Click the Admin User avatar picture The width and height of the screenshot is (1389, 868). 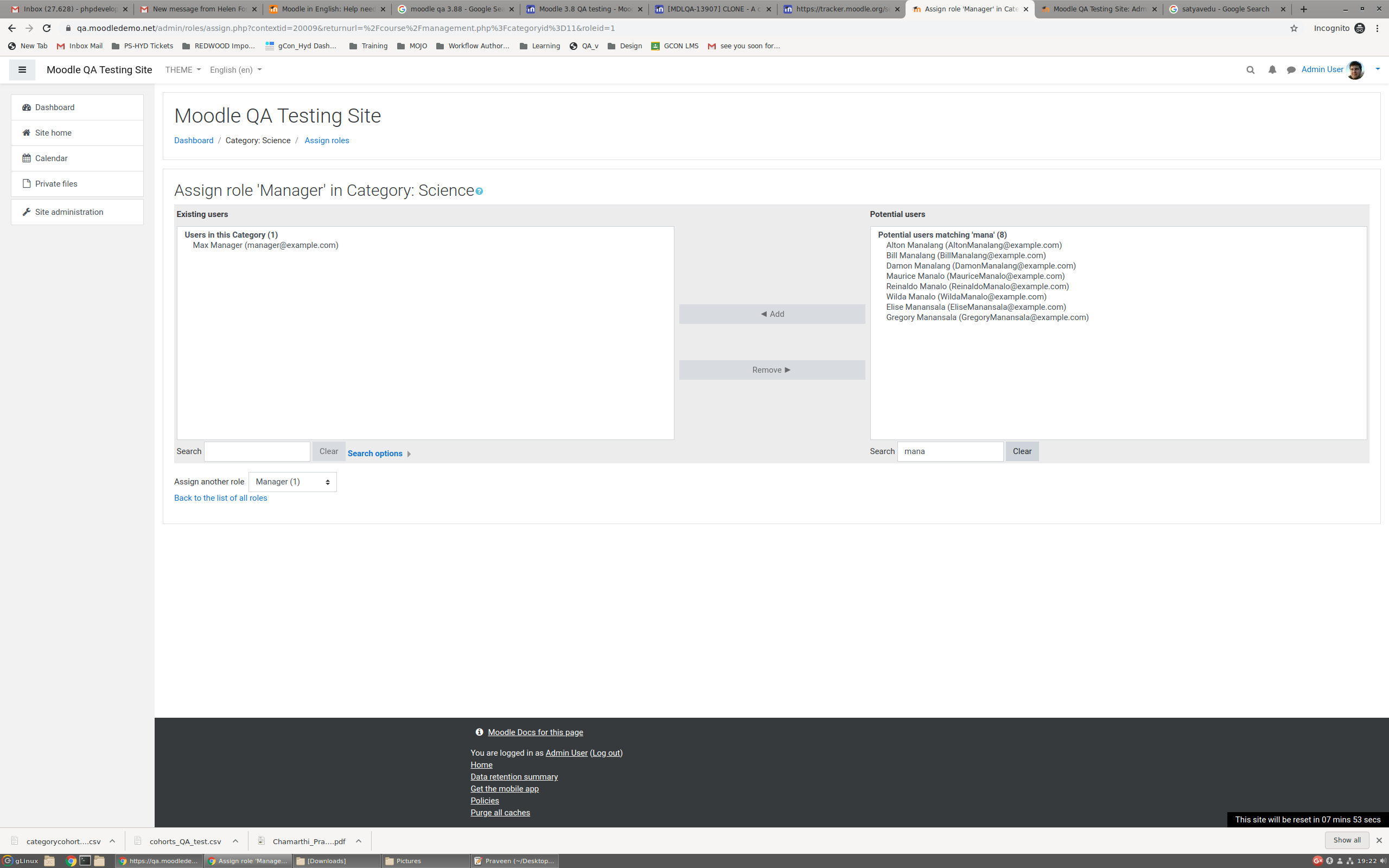tap(1355, 70)
